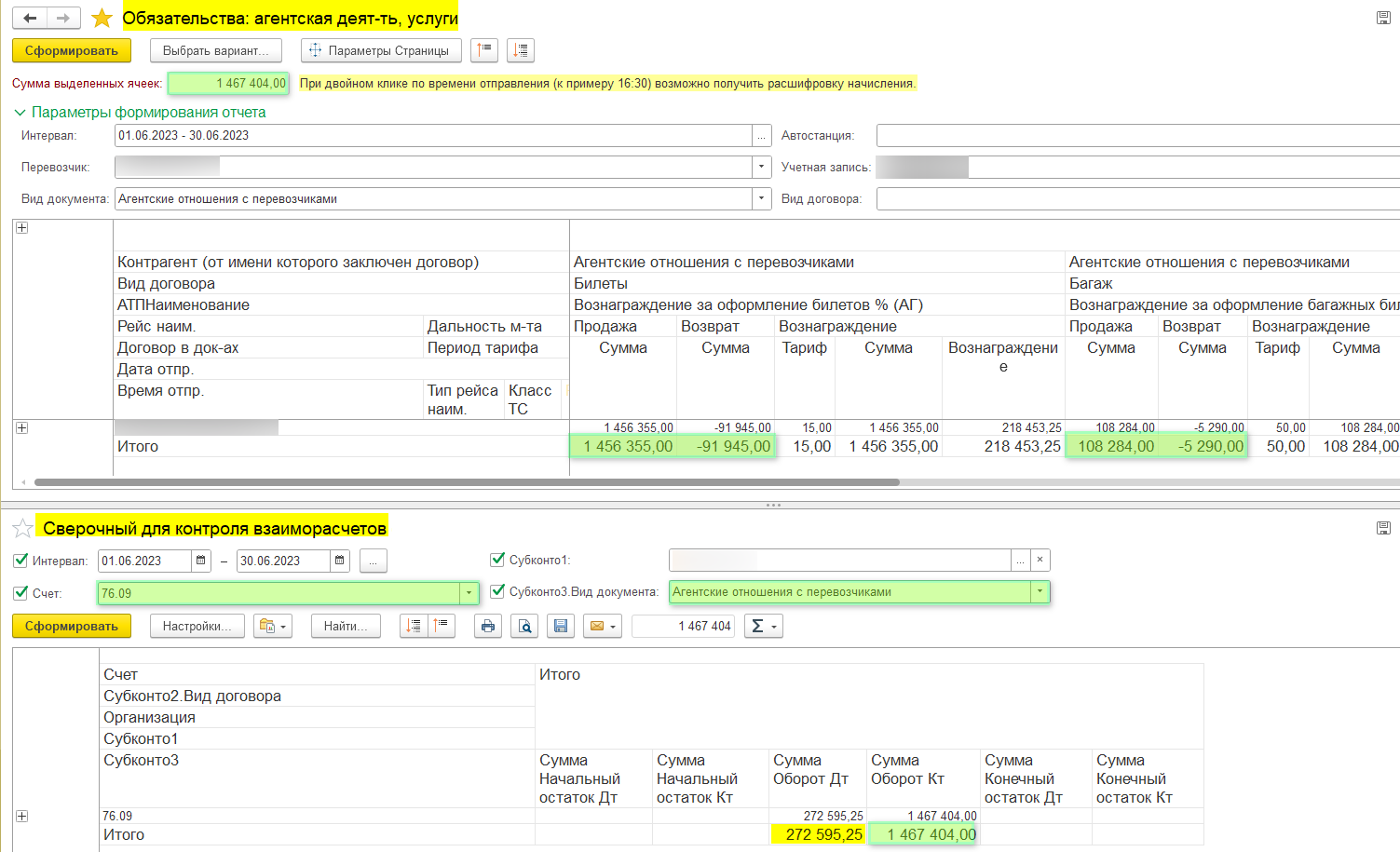Click the back navigation arrow

tap(30, 19)
